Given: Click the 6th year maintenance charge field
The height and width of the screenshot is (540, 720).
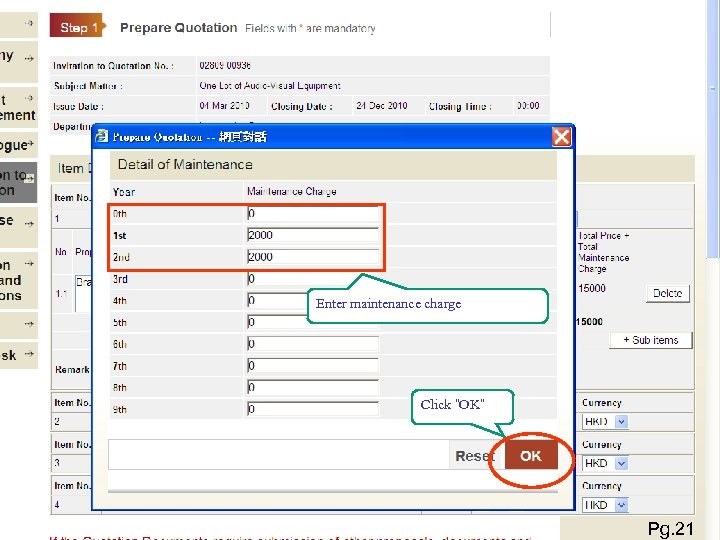Looking at the screenshot, I should [313, 344].
